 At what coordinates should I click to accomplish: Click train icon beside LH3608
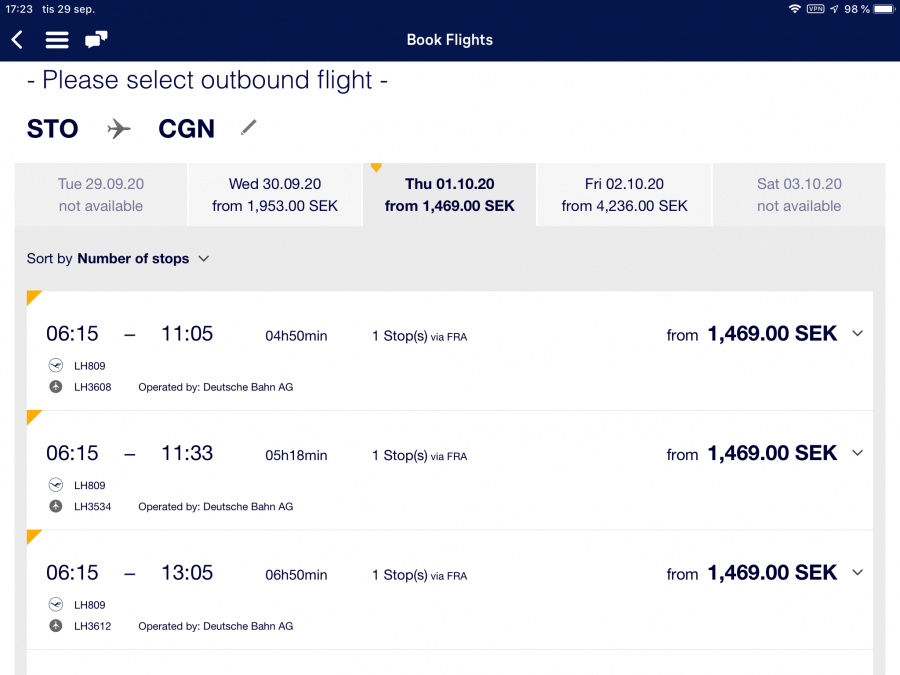(56, 387)
